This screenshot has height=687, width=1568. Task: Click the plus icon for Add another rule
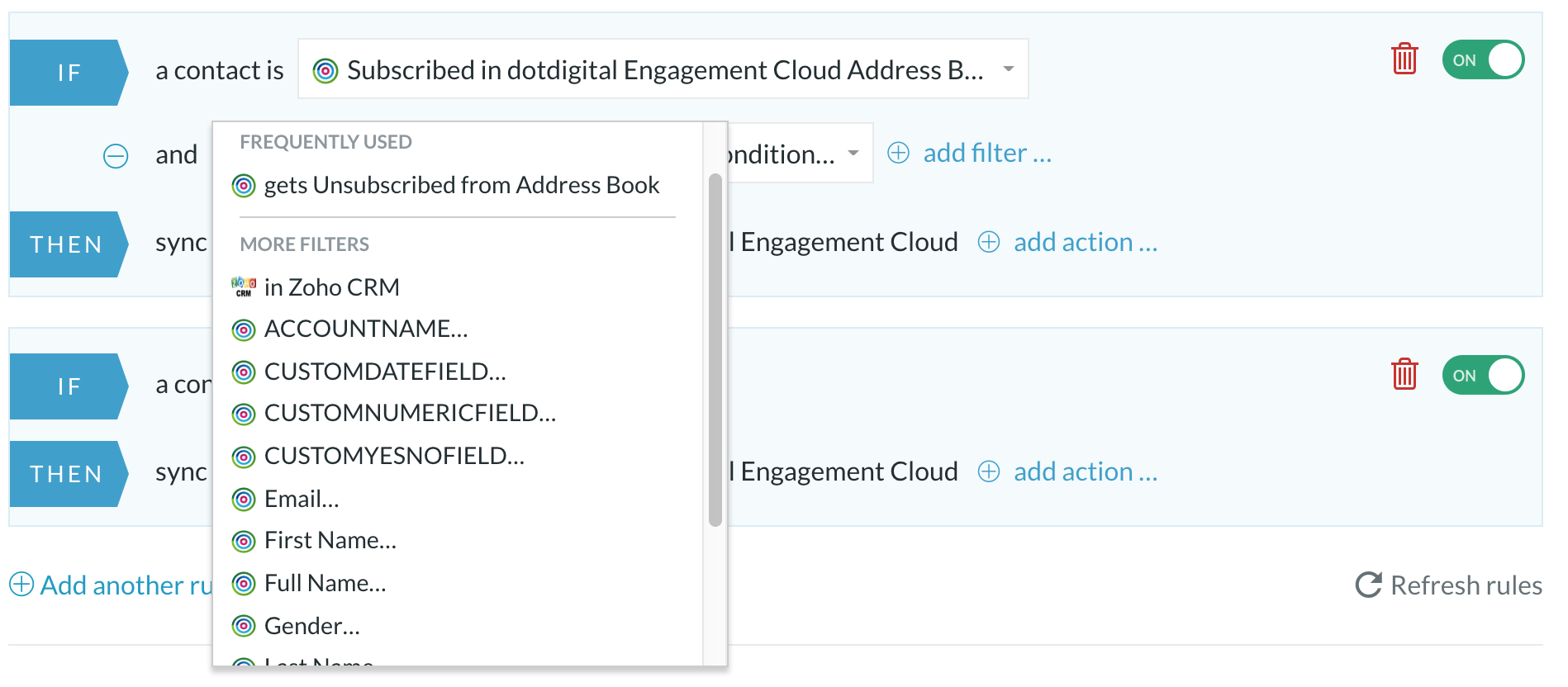click(21, 584)
